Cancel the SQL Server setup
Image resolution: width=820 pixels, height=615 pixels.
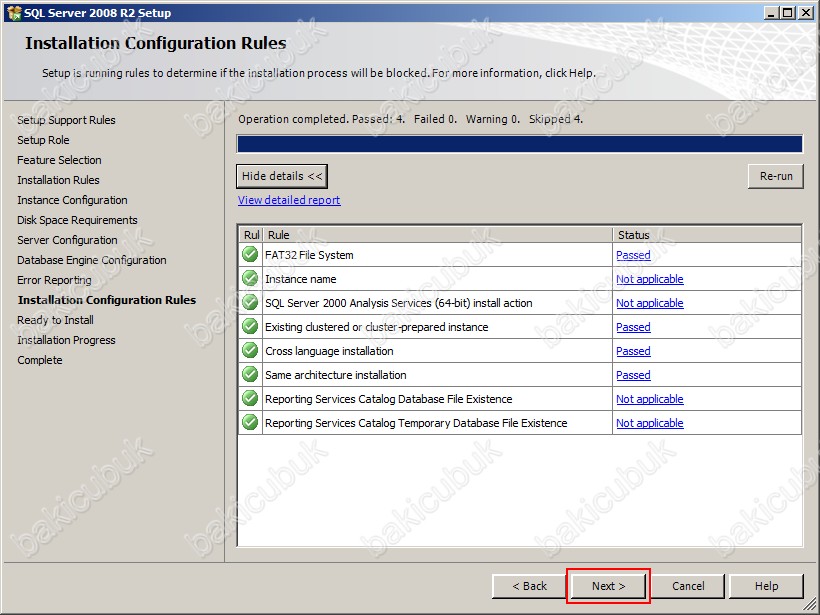688,586
